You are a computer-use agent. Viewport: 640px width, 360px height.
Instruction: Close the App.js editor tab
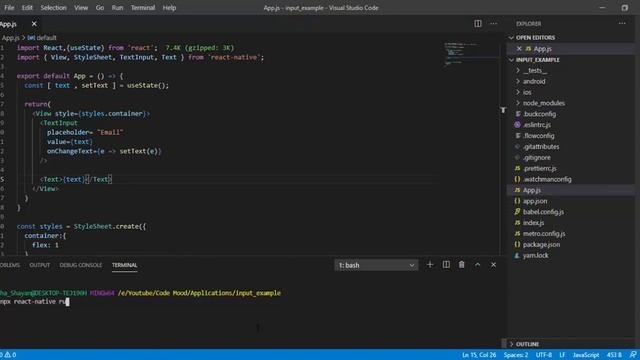pyautogui.click(x=34, y=24)
